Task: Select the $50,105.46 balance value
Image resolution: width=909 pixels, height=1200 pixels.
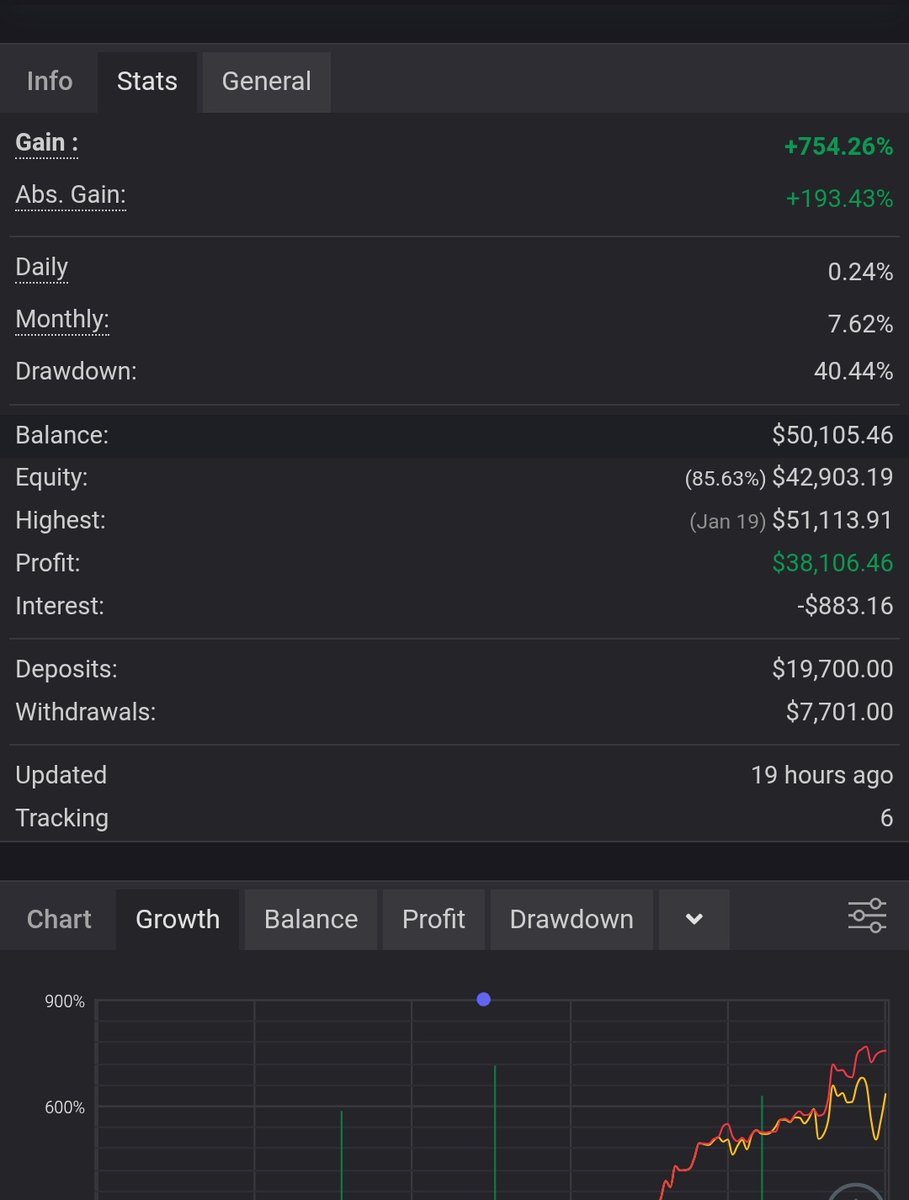Action: click(x=832, y=435)
